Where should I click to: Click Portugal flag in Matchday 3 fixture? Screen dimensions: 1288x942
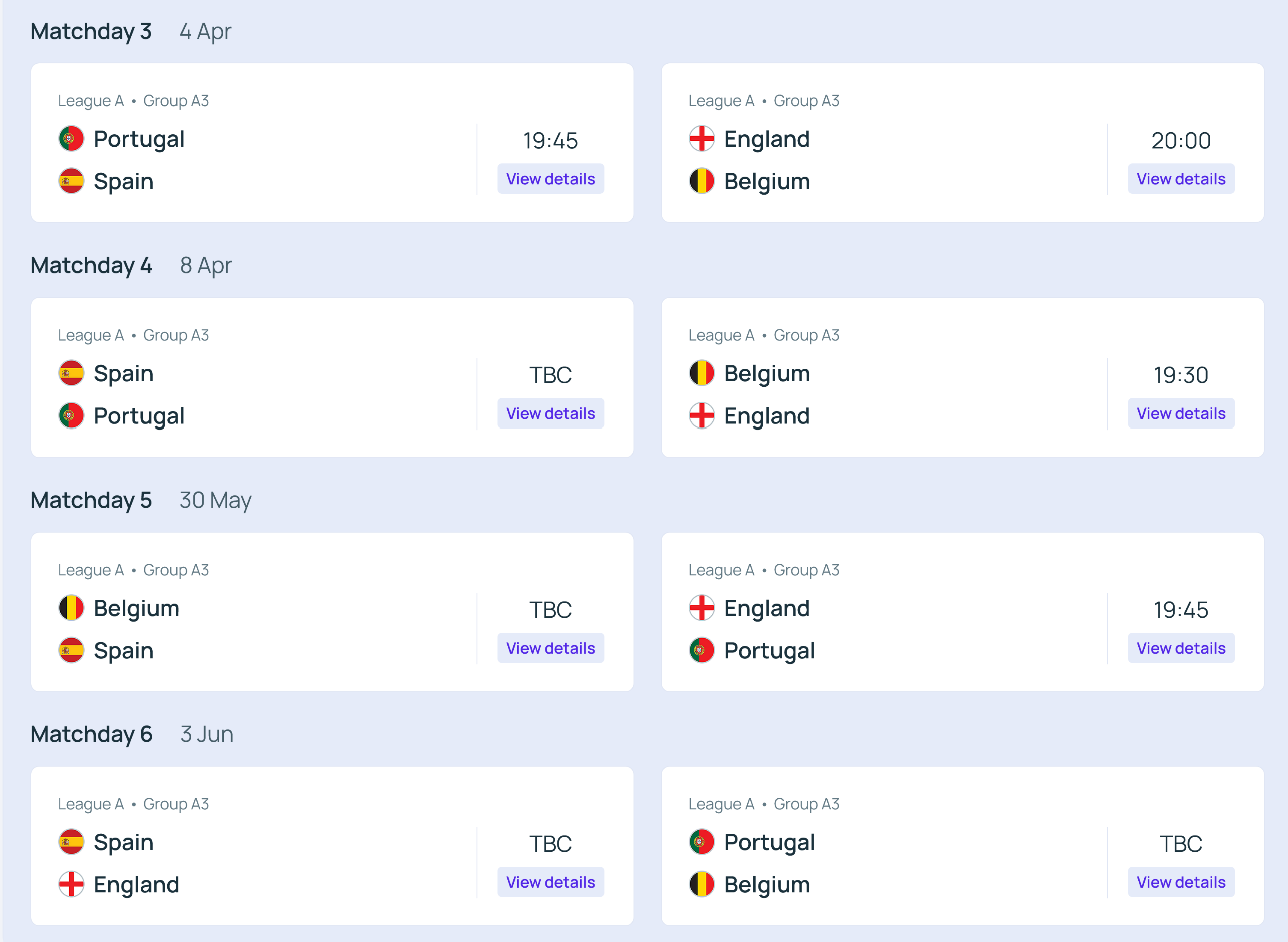tap(71, 139)
